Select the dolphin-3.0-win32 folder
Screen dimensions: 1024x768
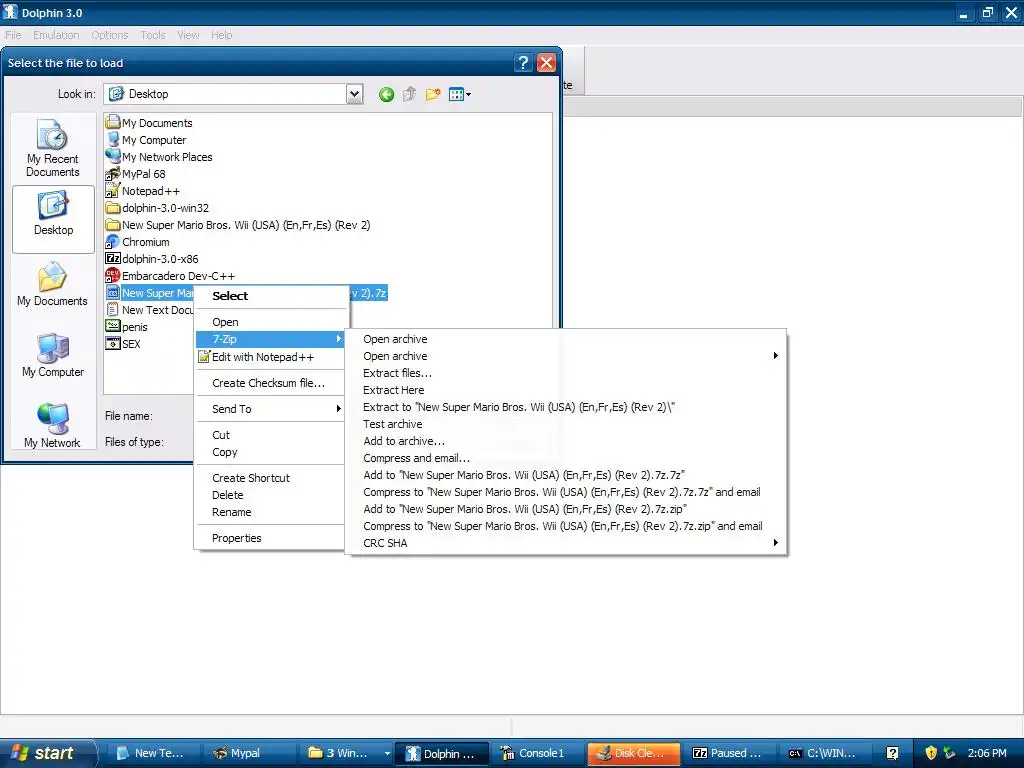tap(157, 208)
